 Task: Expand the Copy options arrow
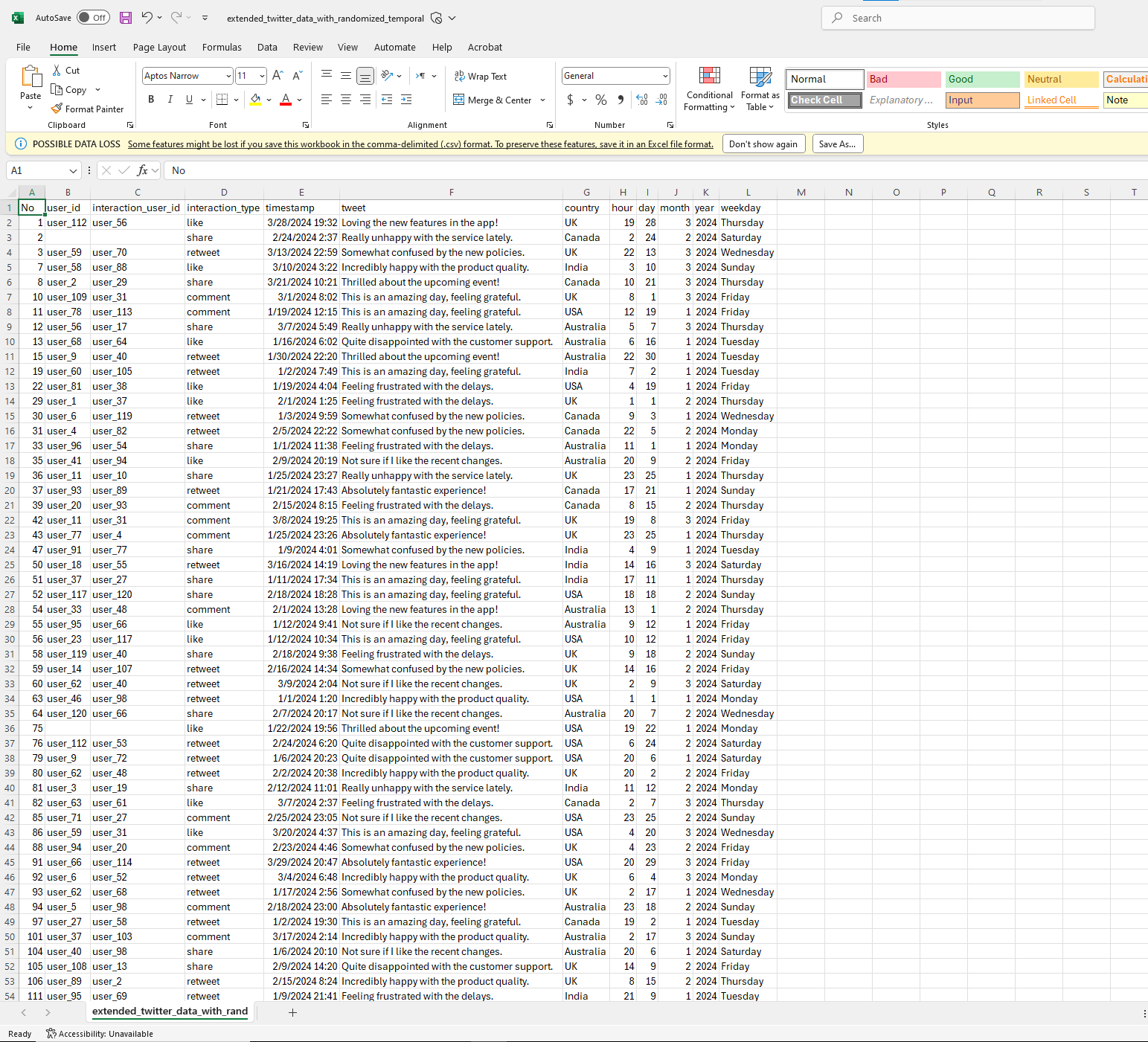[x=97, y=90]
